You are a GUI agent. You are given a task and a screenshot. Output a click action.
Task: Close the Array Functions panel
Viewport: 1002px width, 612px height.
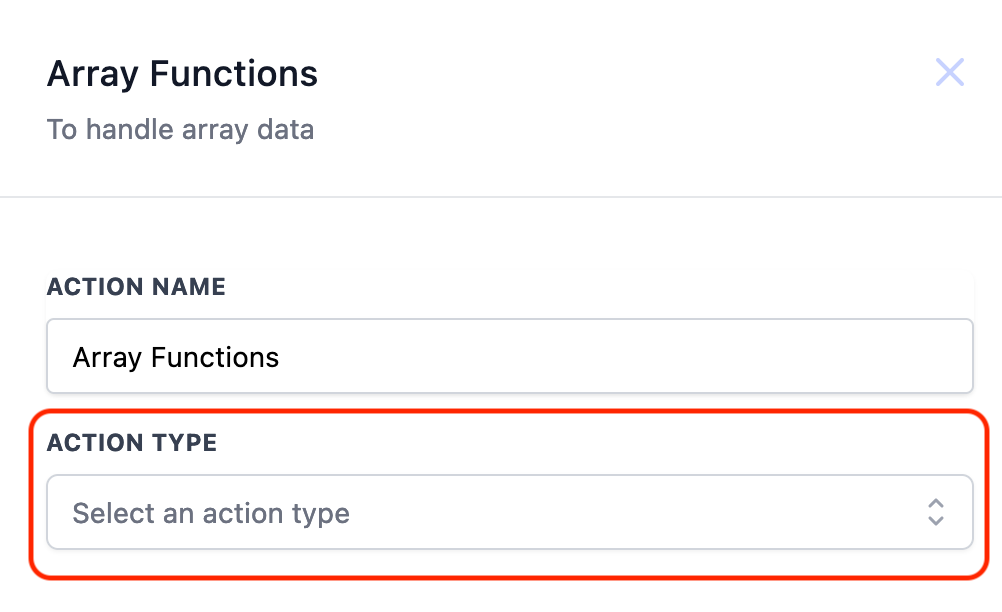click(949, 72)
